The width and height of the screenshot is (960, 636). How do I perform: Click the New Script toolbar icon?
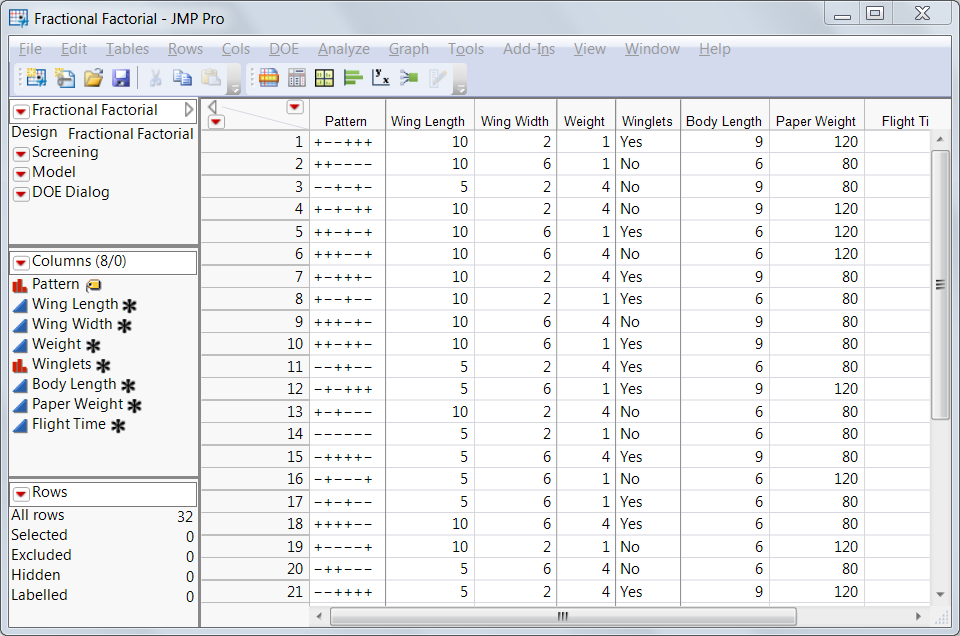click(65, 77)
